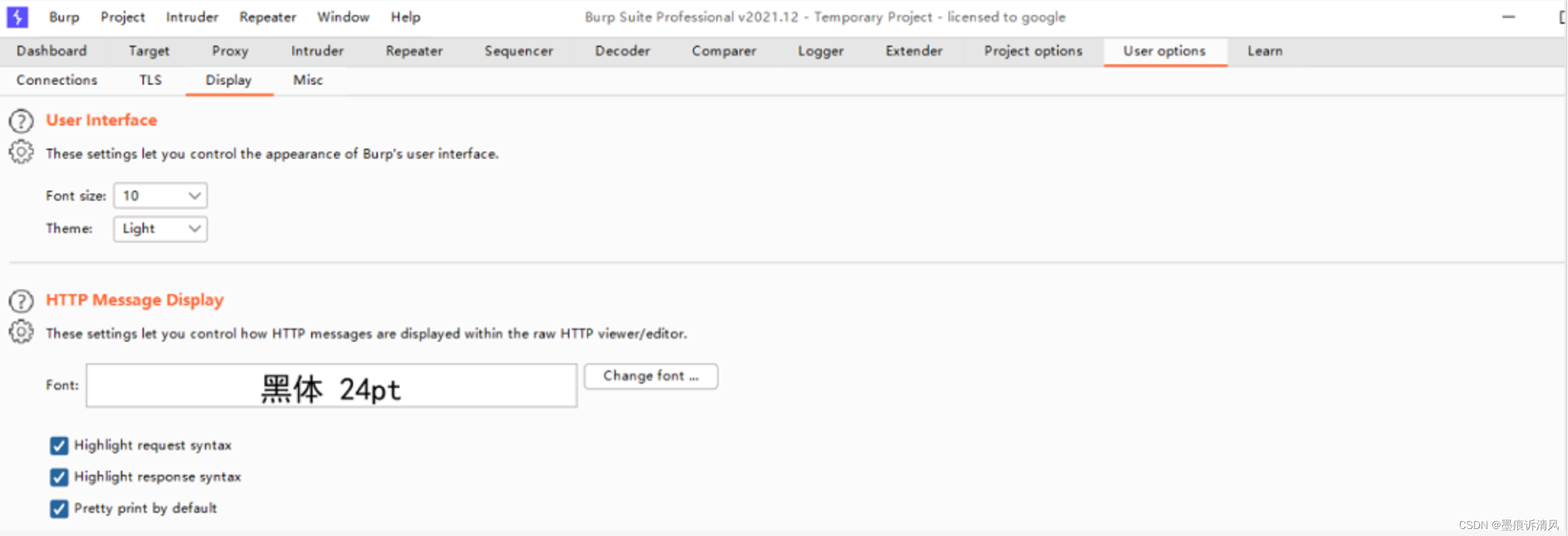Switch to the Sequencer tab
Viewport: 1568px width, 536px height.
(x=519, y=51)
